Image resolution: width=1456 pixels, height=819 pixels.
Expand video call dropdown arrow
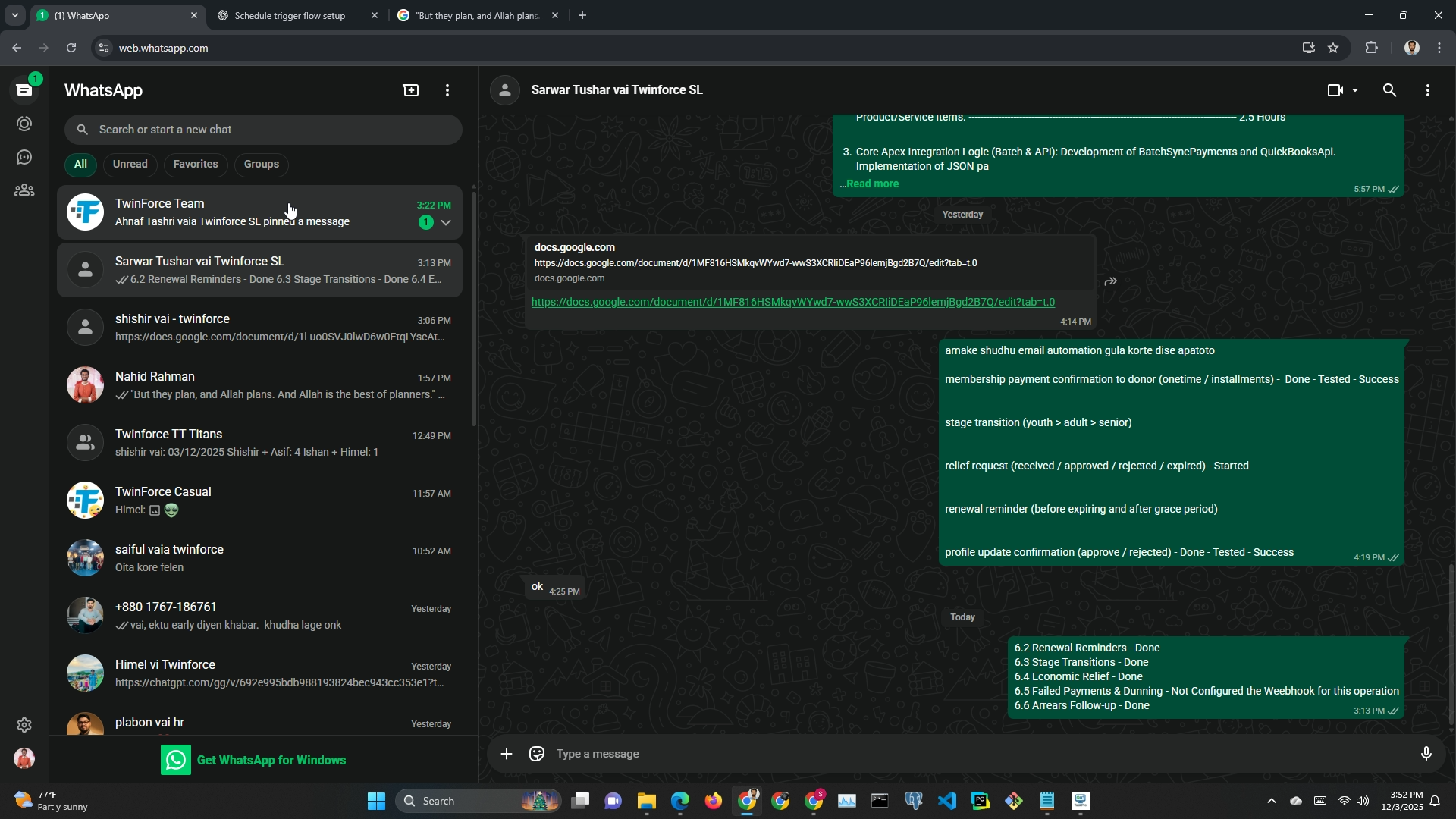(1355, 90)
